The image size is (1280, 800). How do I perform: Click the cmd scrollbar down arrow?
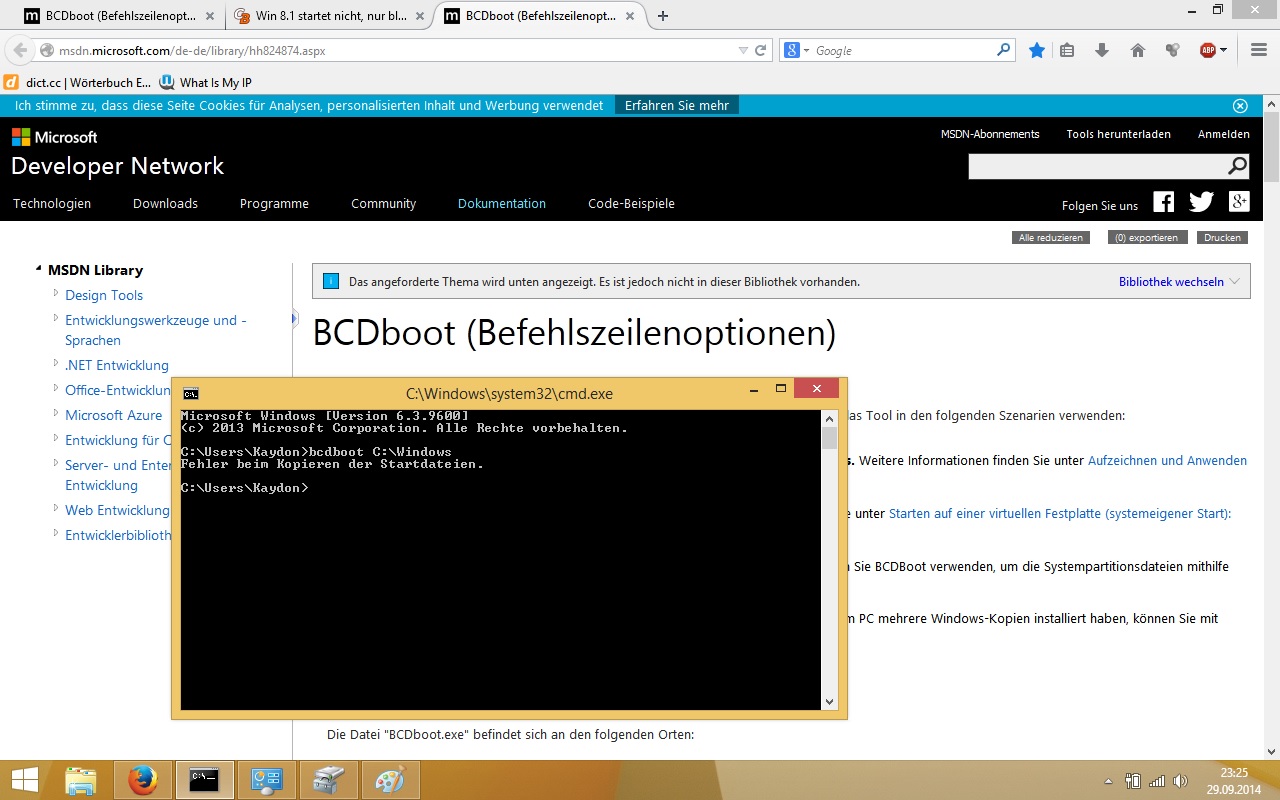point(829,702)
